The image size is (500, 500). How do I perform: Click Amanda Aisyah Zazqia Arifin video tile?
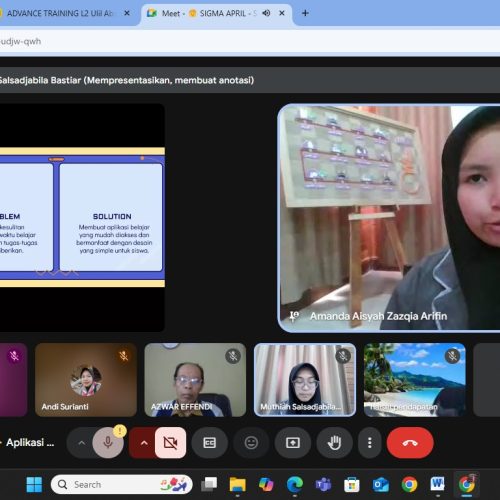(389, 218)
